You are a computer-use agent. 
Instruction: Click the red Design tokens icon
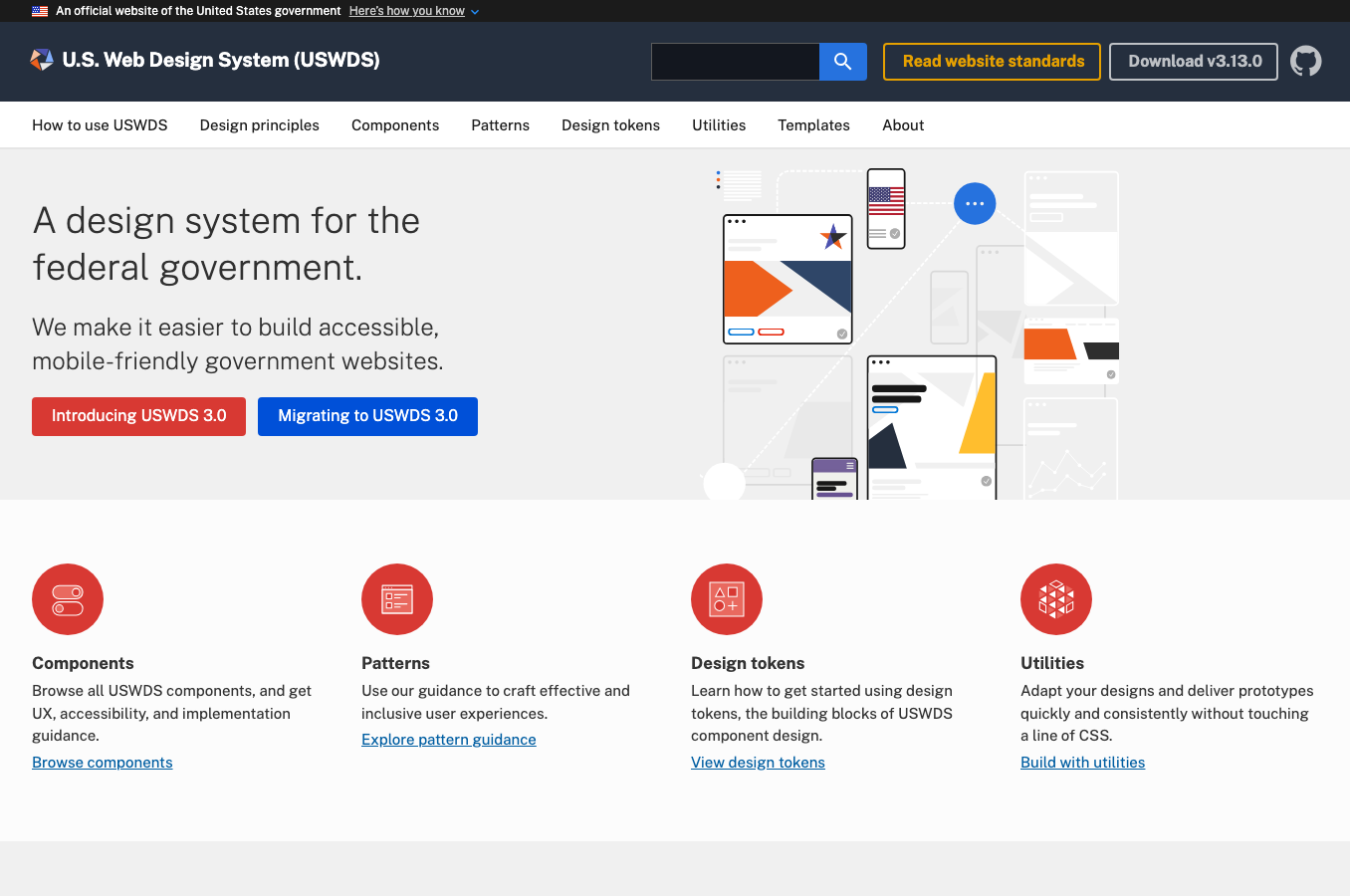coord(727,599)
